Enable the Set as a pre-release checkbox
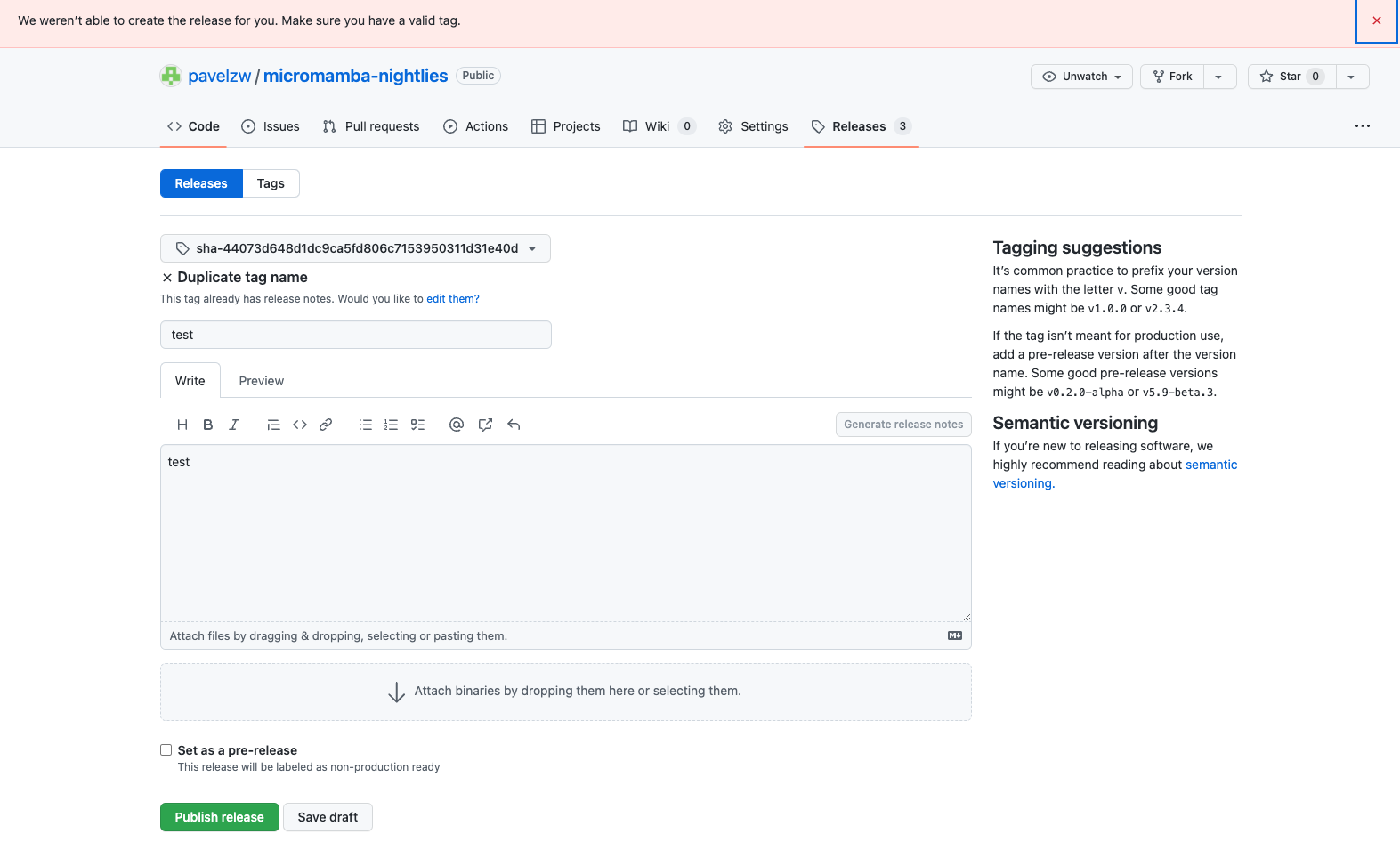Screen dimensions: 1400x858 click(166, 749)
